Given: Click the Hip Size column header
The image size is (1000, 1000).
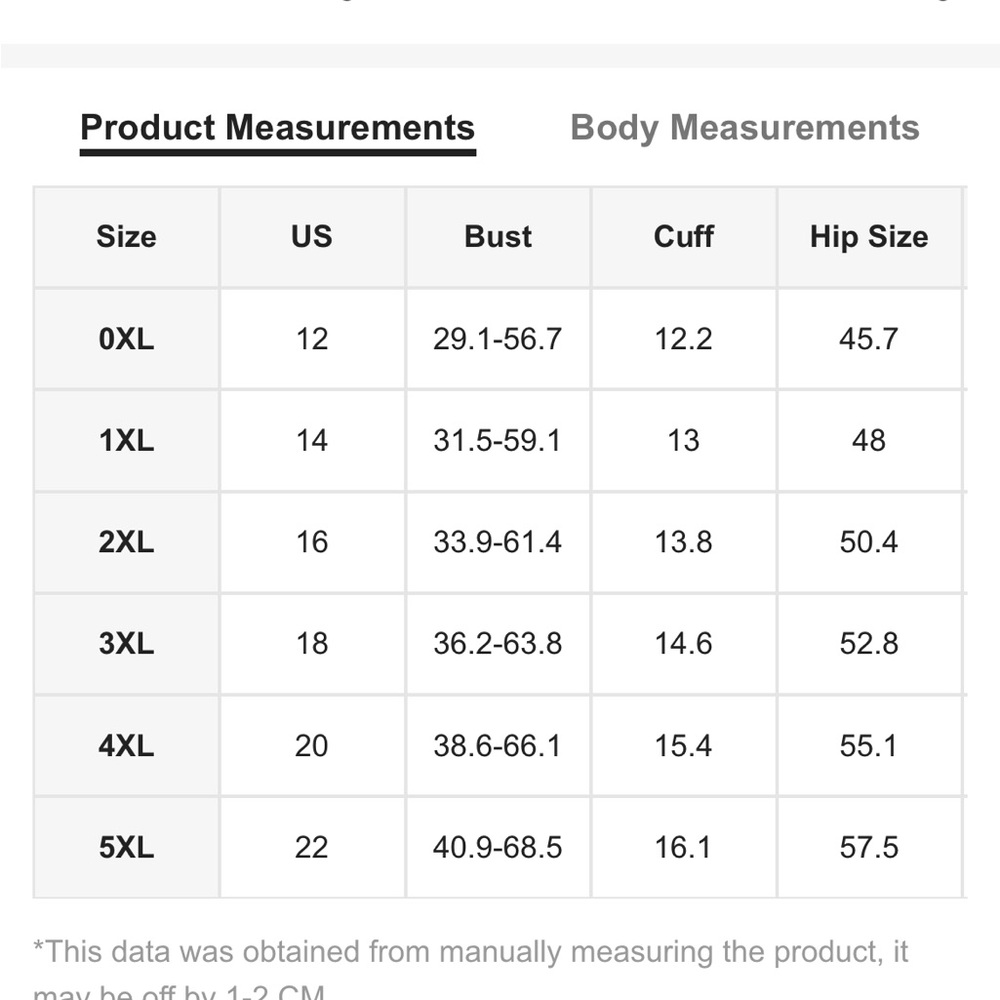Looking at the screenshot, I should [868, 237].
